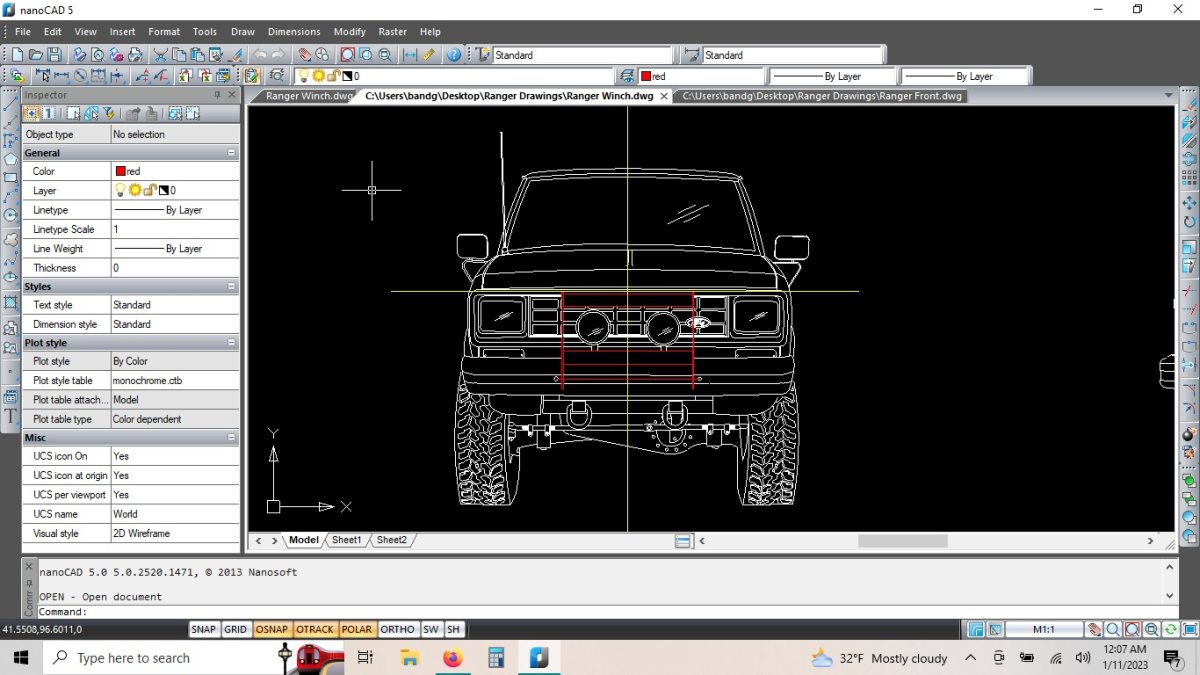Collapse the General section in Inspector
The image size is (1200, 675).
point(232,153)
